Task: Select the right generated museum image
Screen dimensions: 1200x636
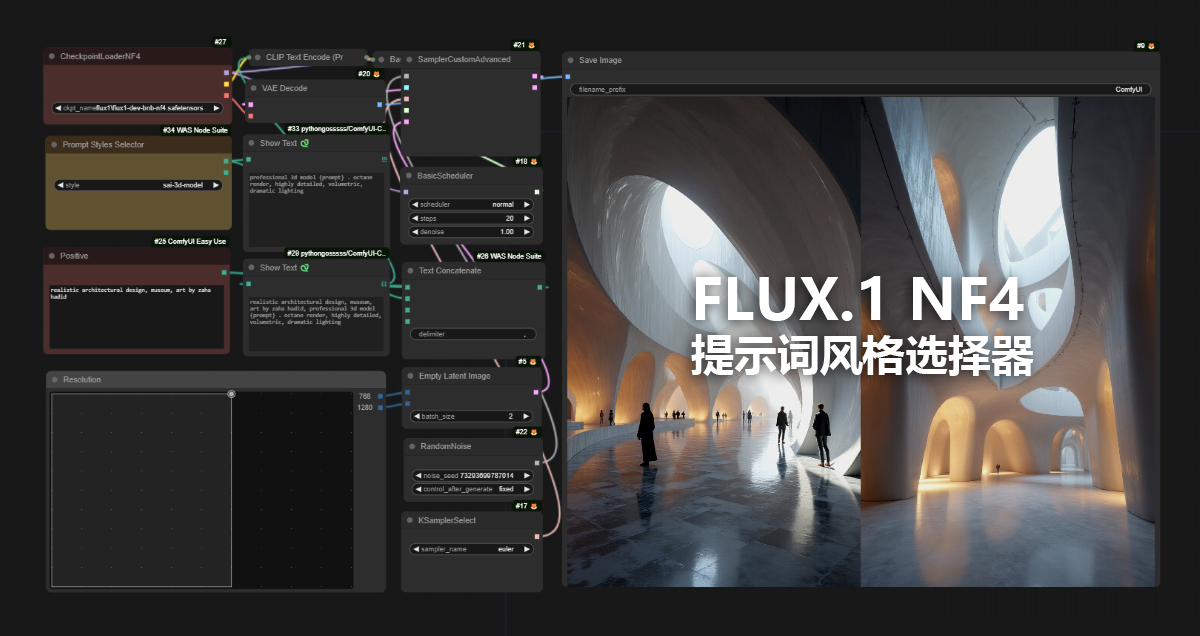Action: [1008, 342]
